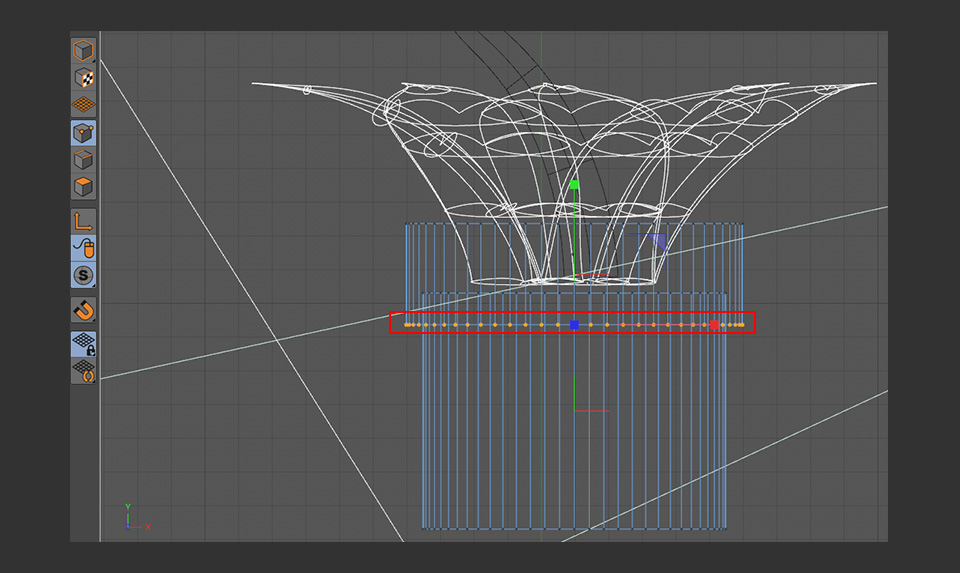Switch to Texture mode checkered cube icon

coord(83,78)
